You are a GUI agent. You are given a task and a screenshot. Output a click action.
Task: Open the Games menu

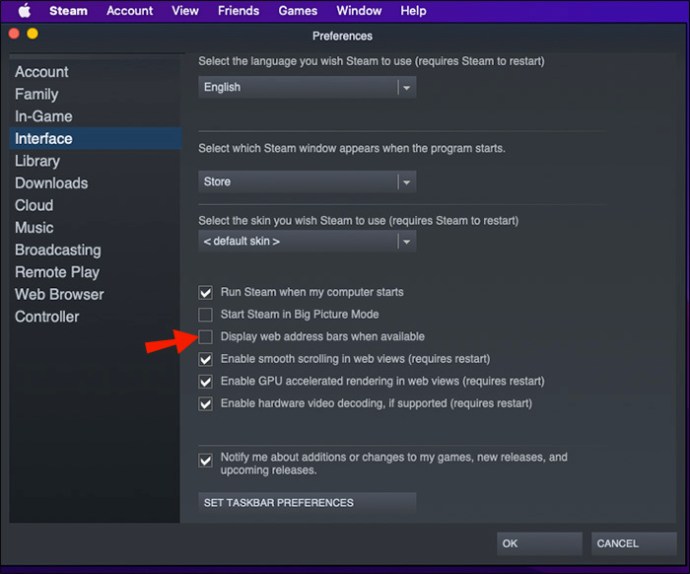298,11
